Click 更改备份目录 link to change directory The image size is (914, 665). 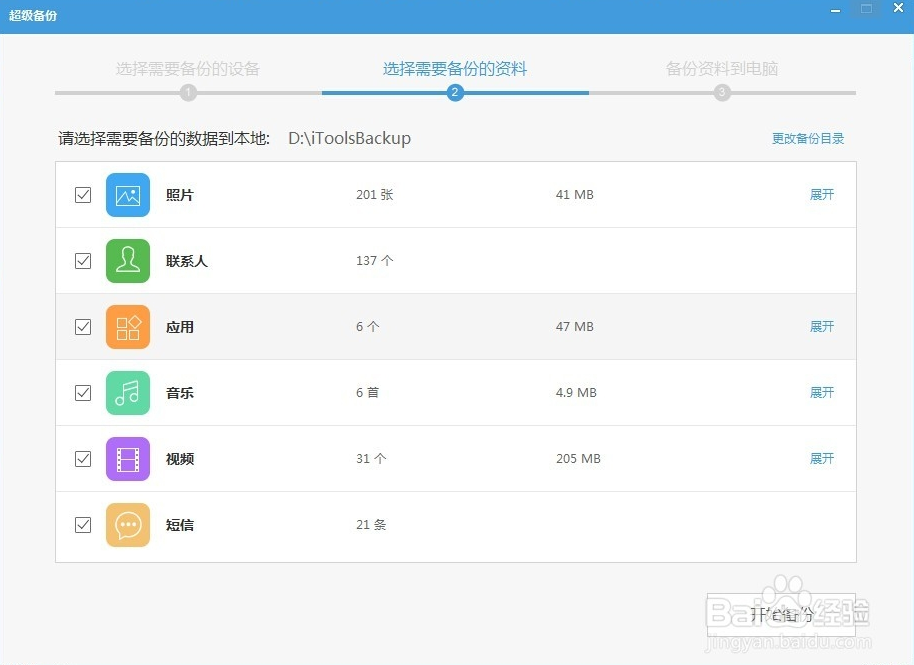click(807, 139)
